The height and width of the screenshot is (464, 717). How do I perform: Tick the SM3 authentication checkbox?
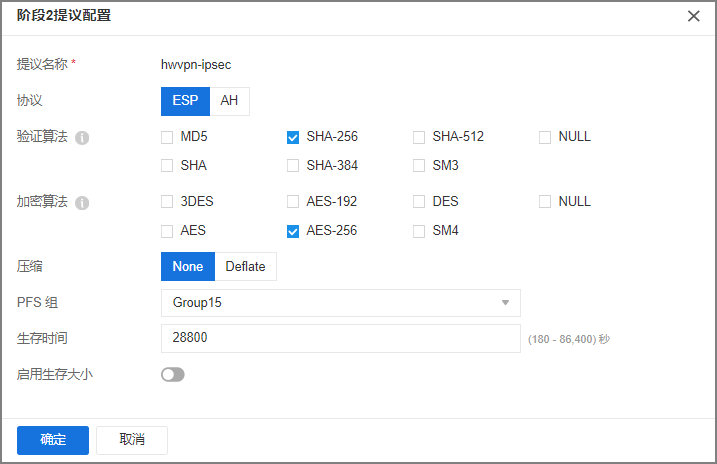[419, 165]
